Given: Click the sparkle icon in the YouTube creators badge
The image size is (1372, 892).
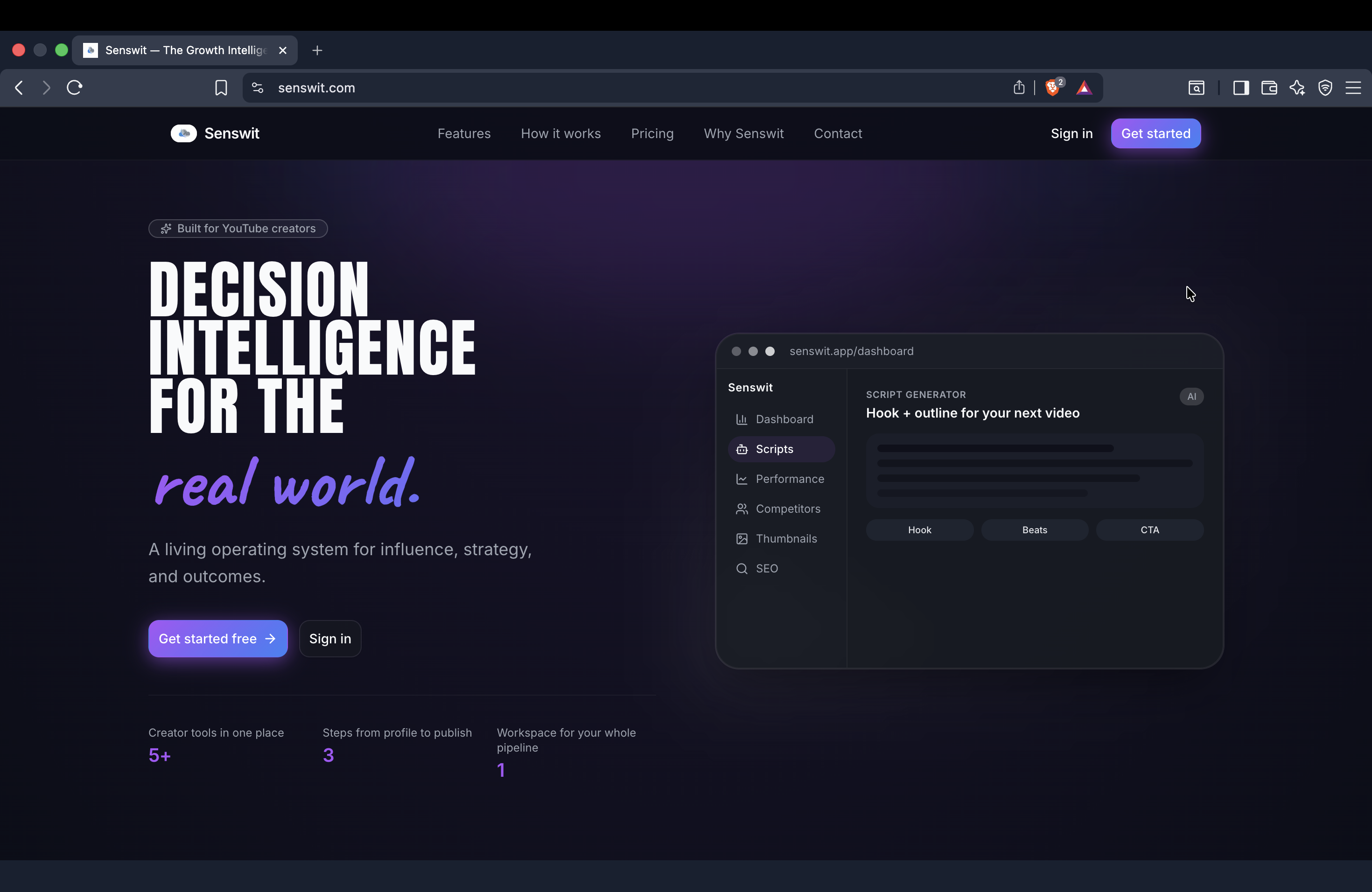Looking at the screenshot, I should click(x=166, y=229).
